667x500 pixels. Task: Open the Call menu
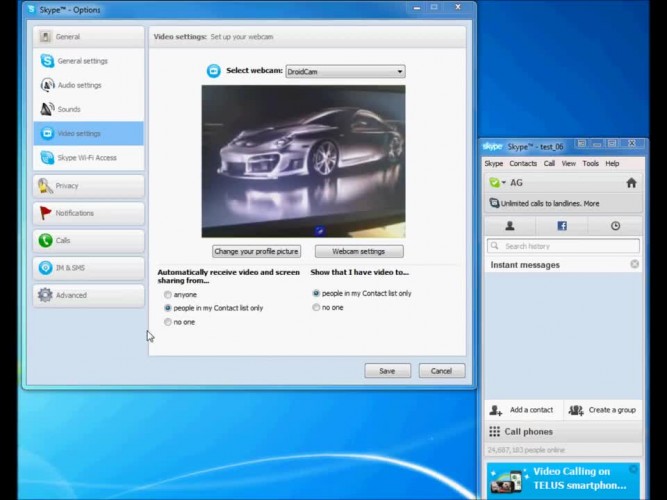549,163
